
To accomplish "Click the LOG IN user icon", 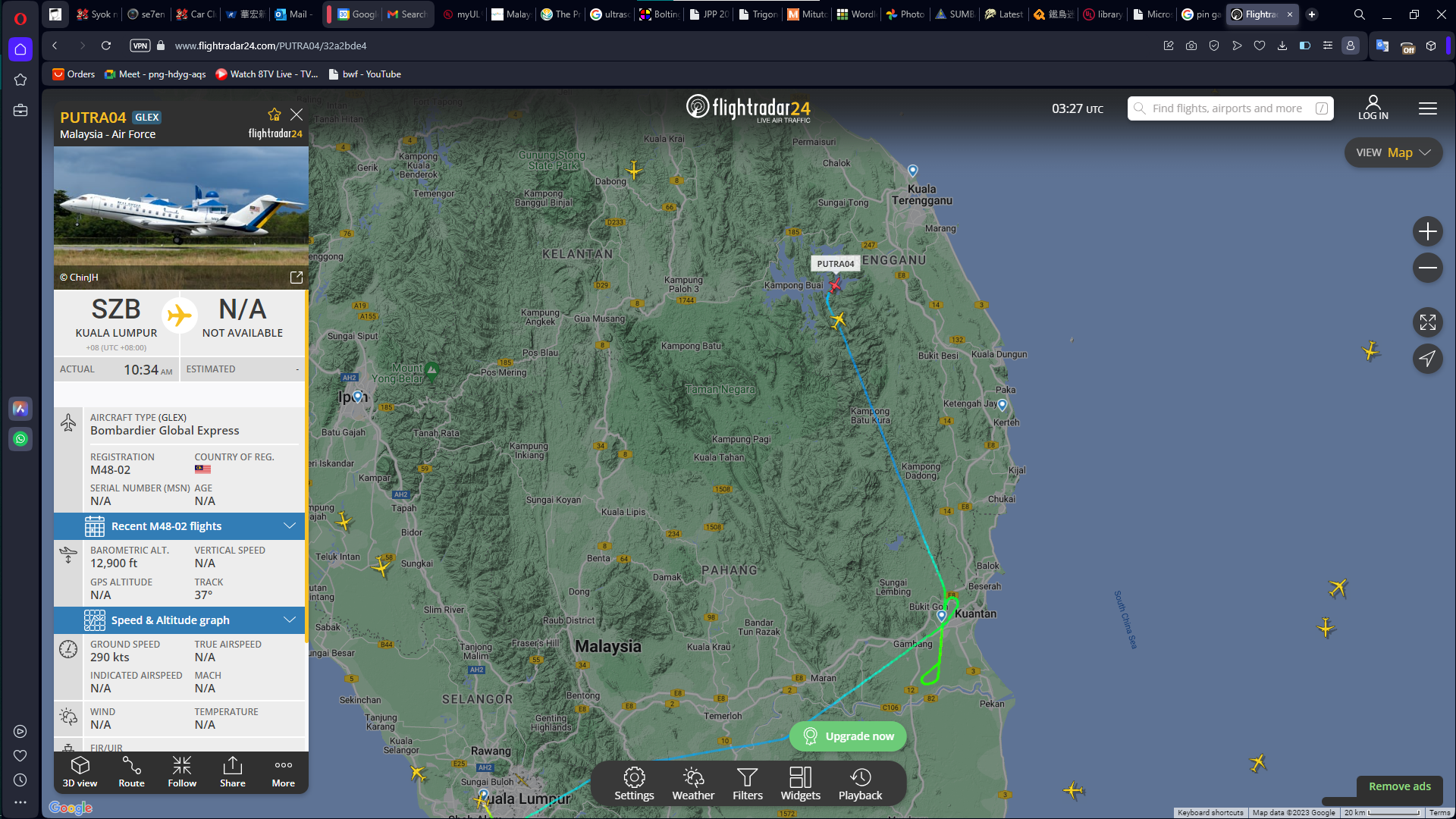I will (x=1373, y=108).
